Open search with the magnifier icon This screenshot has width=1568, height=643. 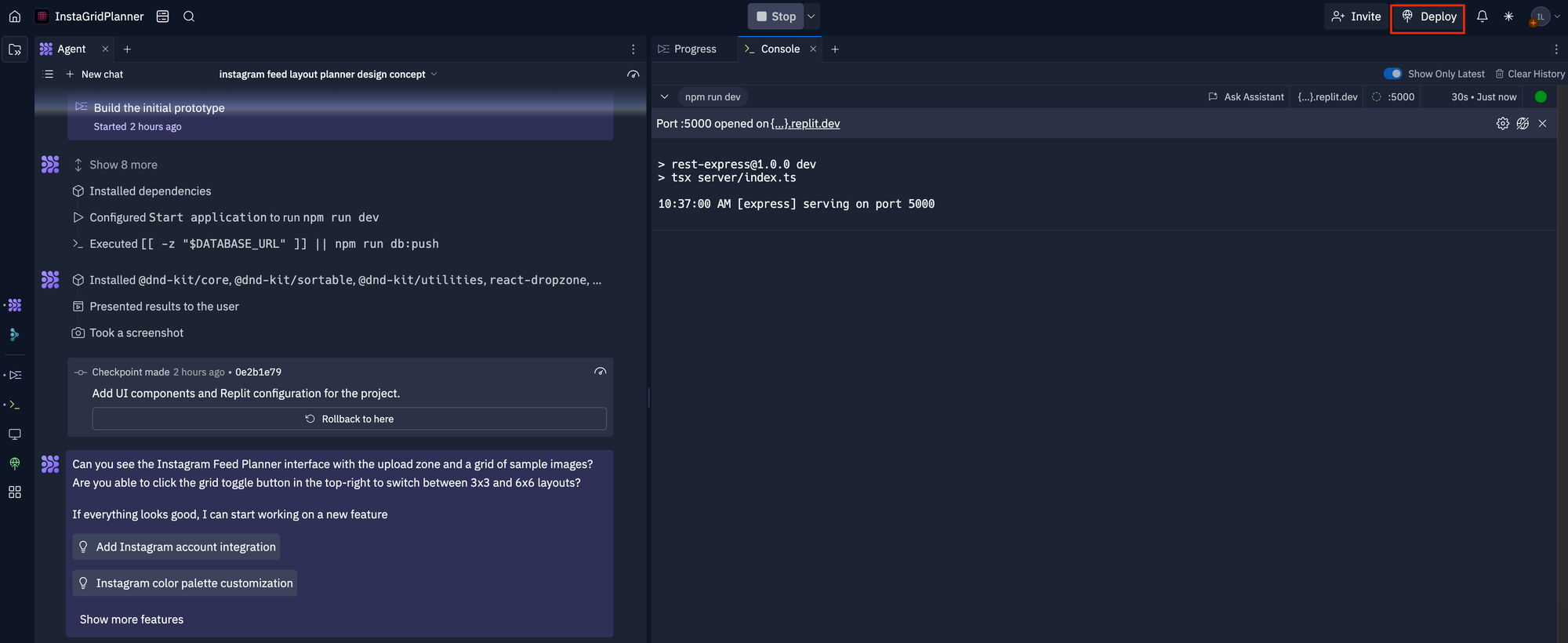point(189,16)
